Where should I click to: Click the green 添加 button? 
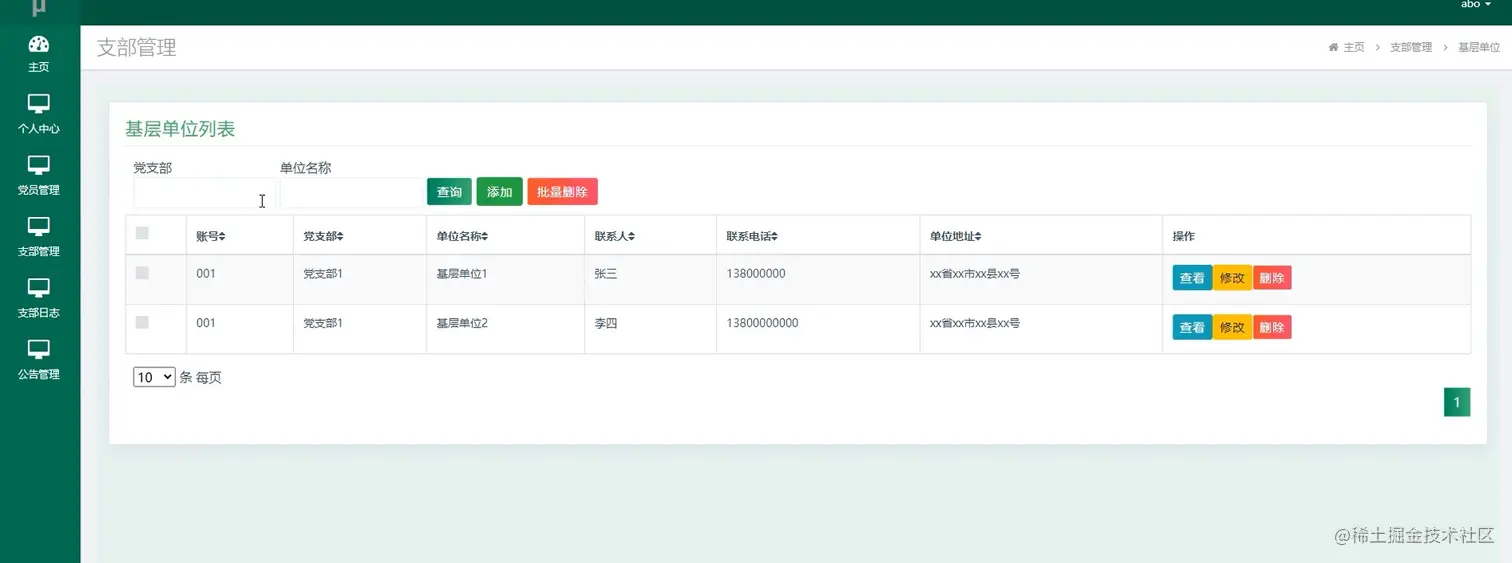click(x=500, y=192)
